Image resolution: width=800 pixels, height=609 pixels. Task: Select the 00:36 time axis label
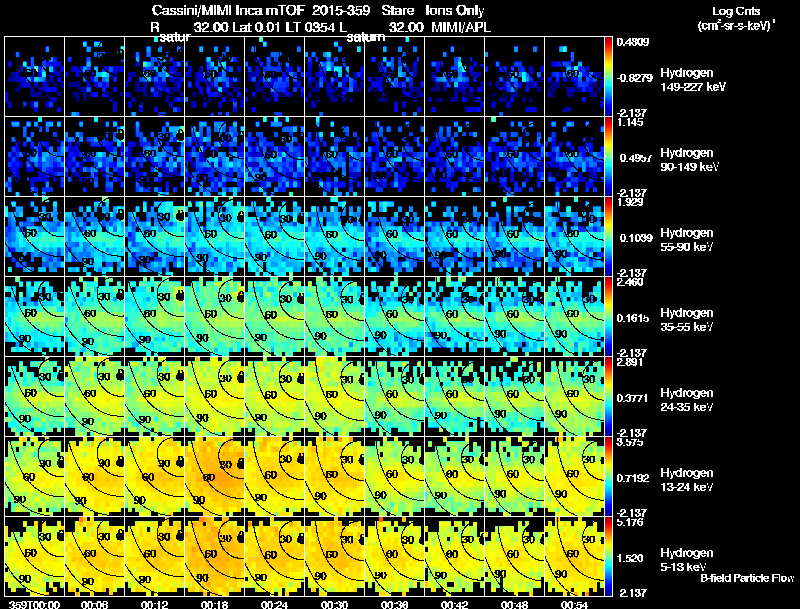click(x=394, y=604)
